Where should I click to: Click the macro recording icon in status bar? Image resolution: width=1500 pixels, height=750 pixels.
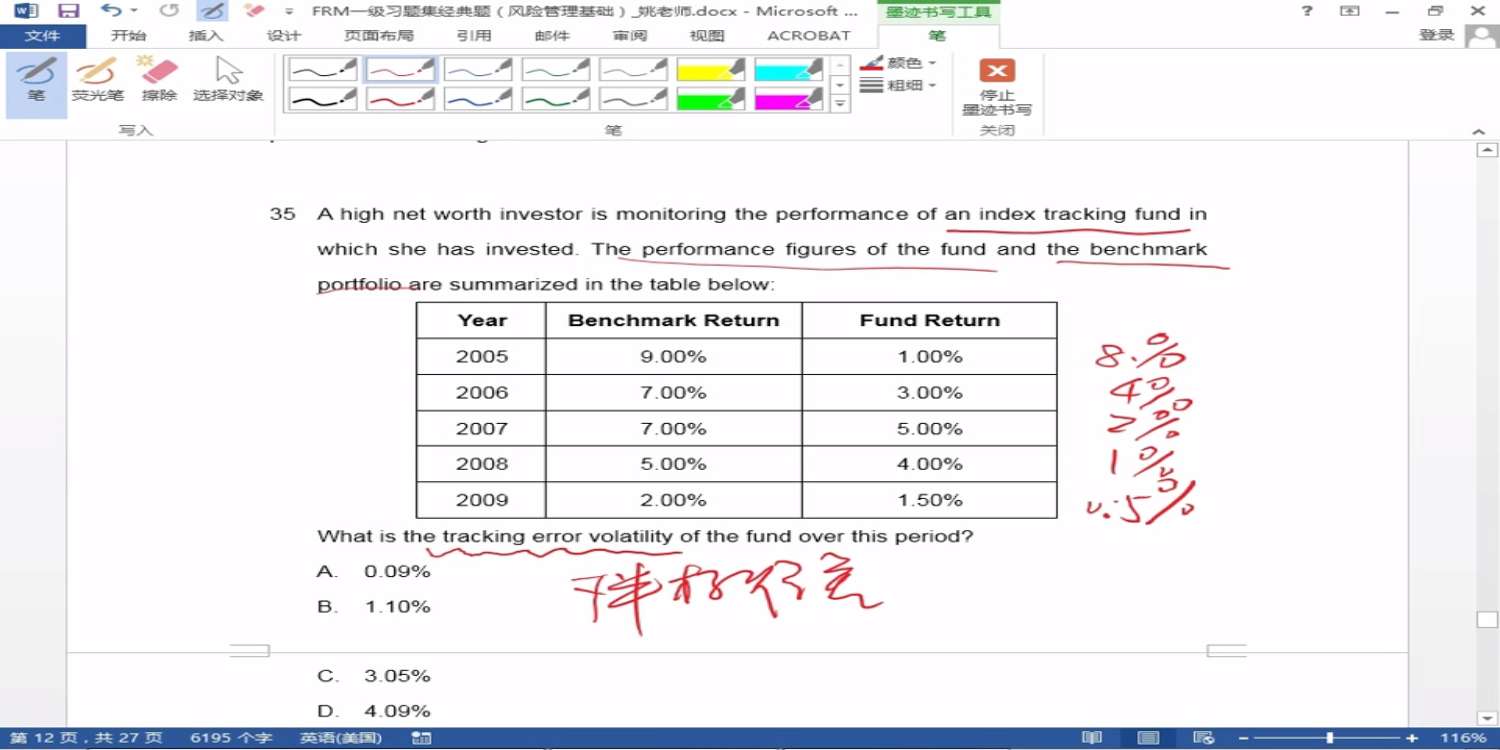pyautogui.click(x=421, y=738)
